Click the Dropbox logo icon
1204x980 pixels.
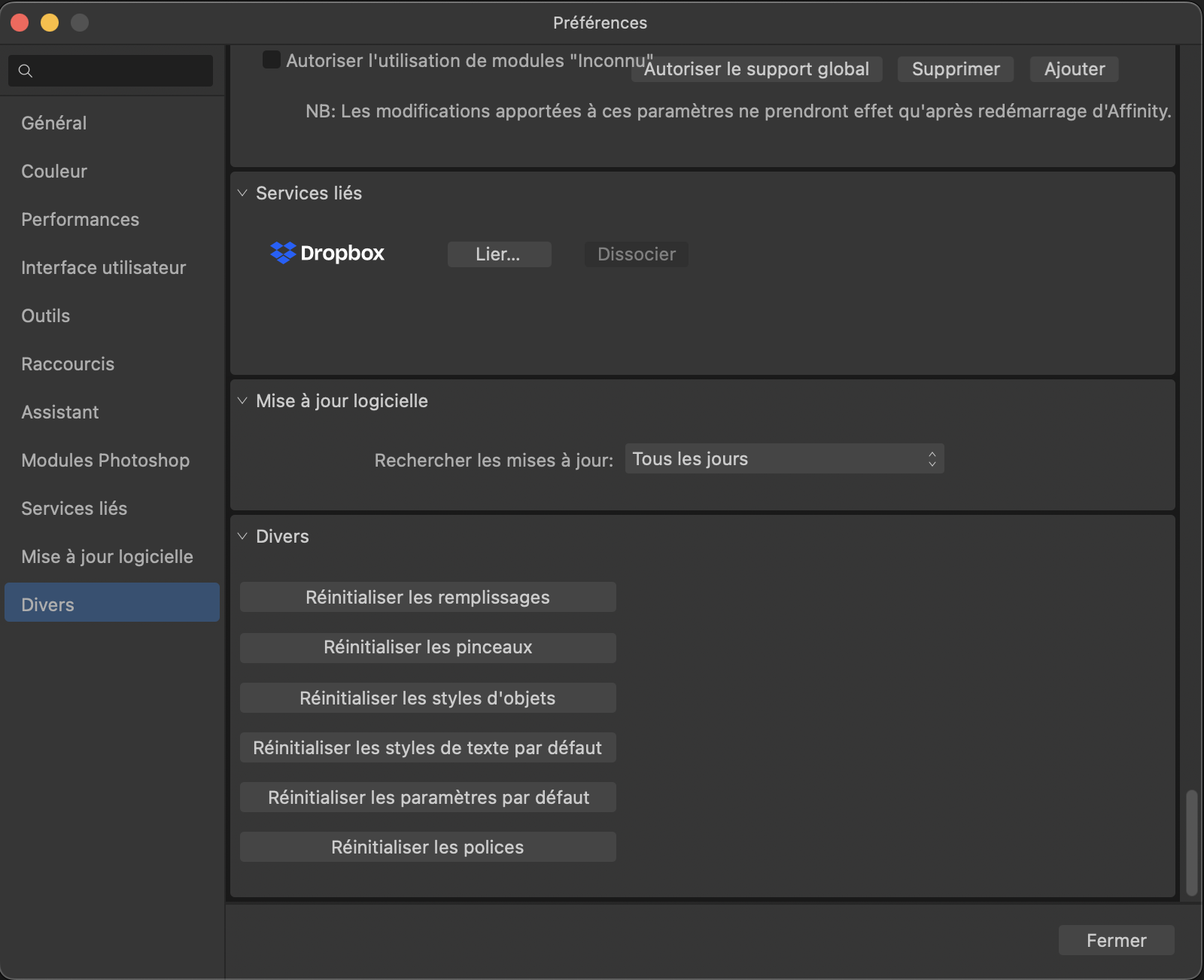coord(283,253)
